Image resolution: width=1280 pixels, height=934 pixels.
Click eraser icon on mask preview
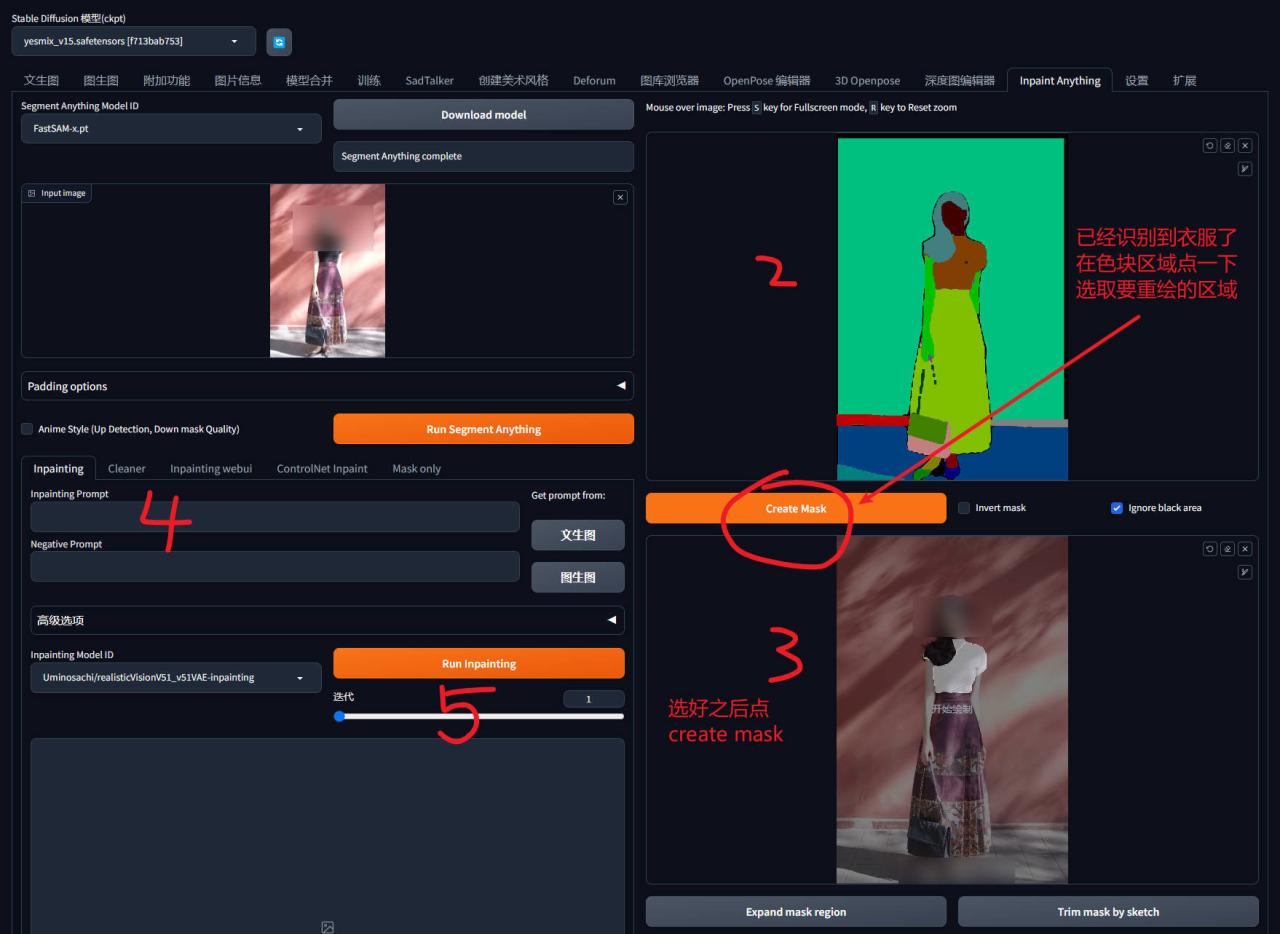(x=1227, y=549)
